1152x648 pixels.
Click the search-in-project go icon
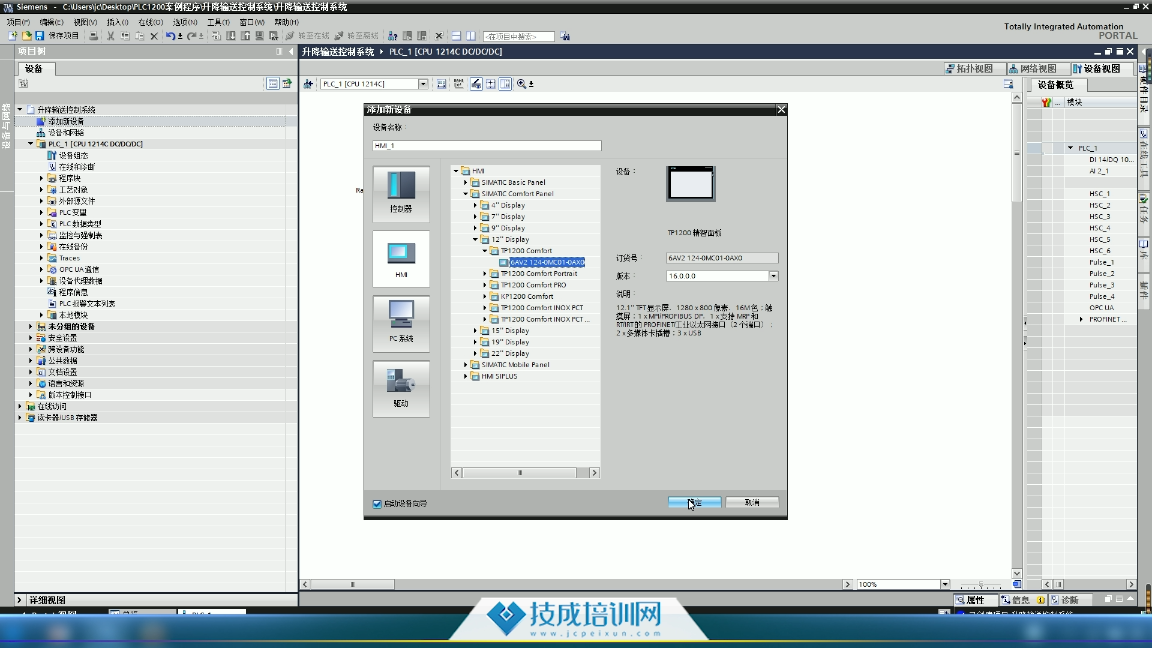coord(565,35)
